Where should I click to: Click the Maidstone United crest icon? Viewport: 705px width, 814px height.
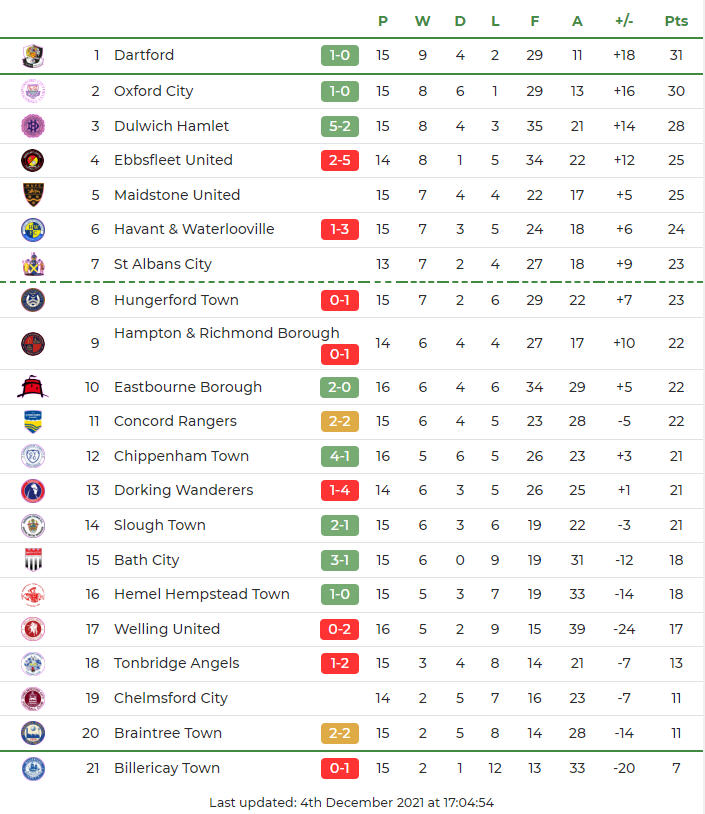pyautogui.click(x=33, y=195)
